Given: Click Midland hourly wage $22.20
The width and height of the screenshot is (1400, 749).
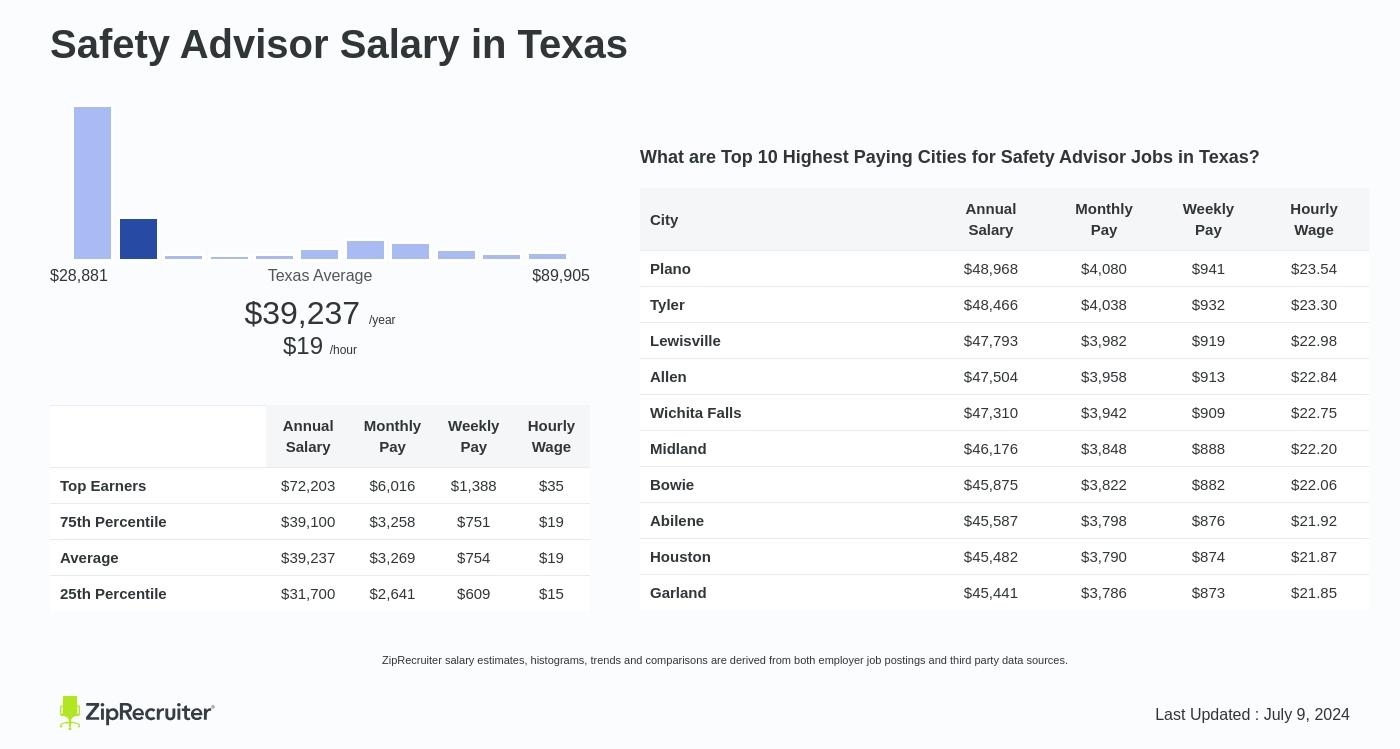Looking at the screenshot, I should coord(1314,449).
